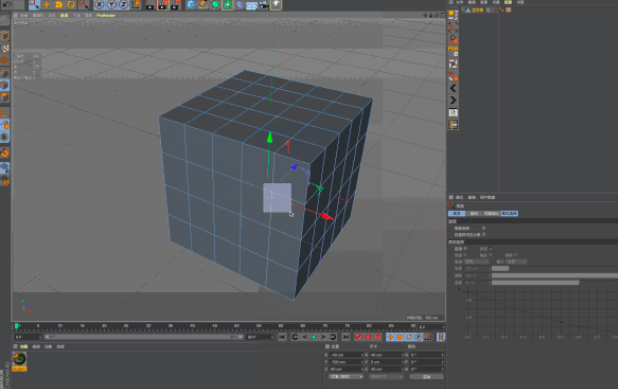Toggle the Only Select Visible Elements checkbox
This screenshot has height=389, width=618.
[484, 235]
